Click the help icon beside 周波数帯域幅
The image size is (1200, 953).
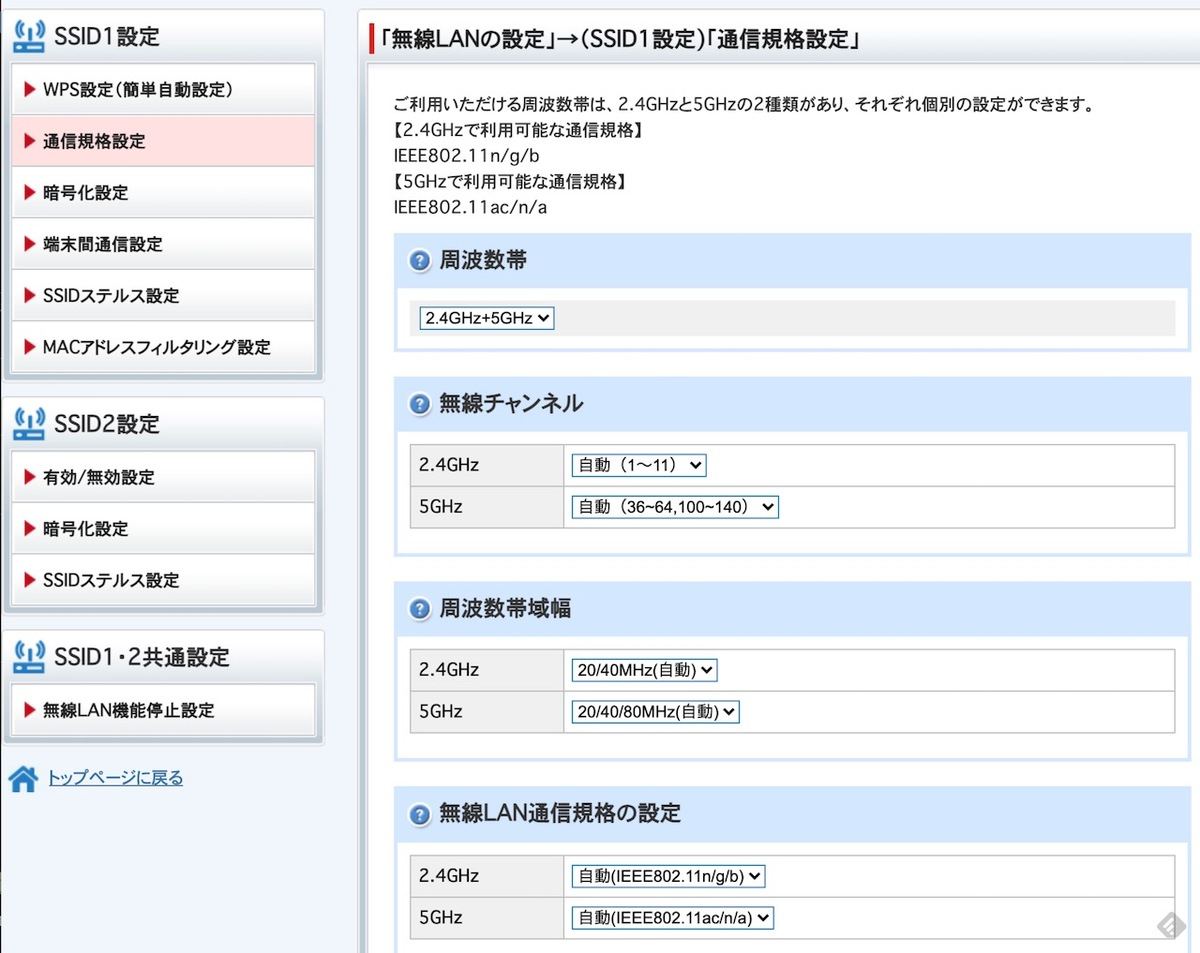point(420,609)
